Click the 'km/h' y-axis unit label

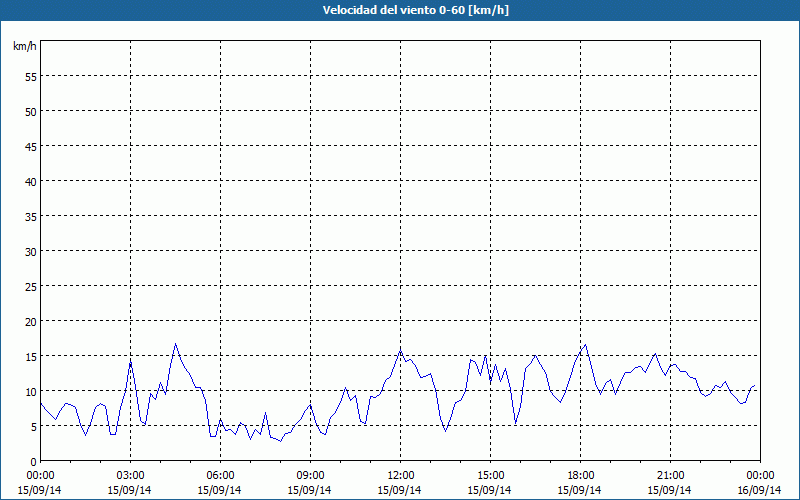click(25, 46)
